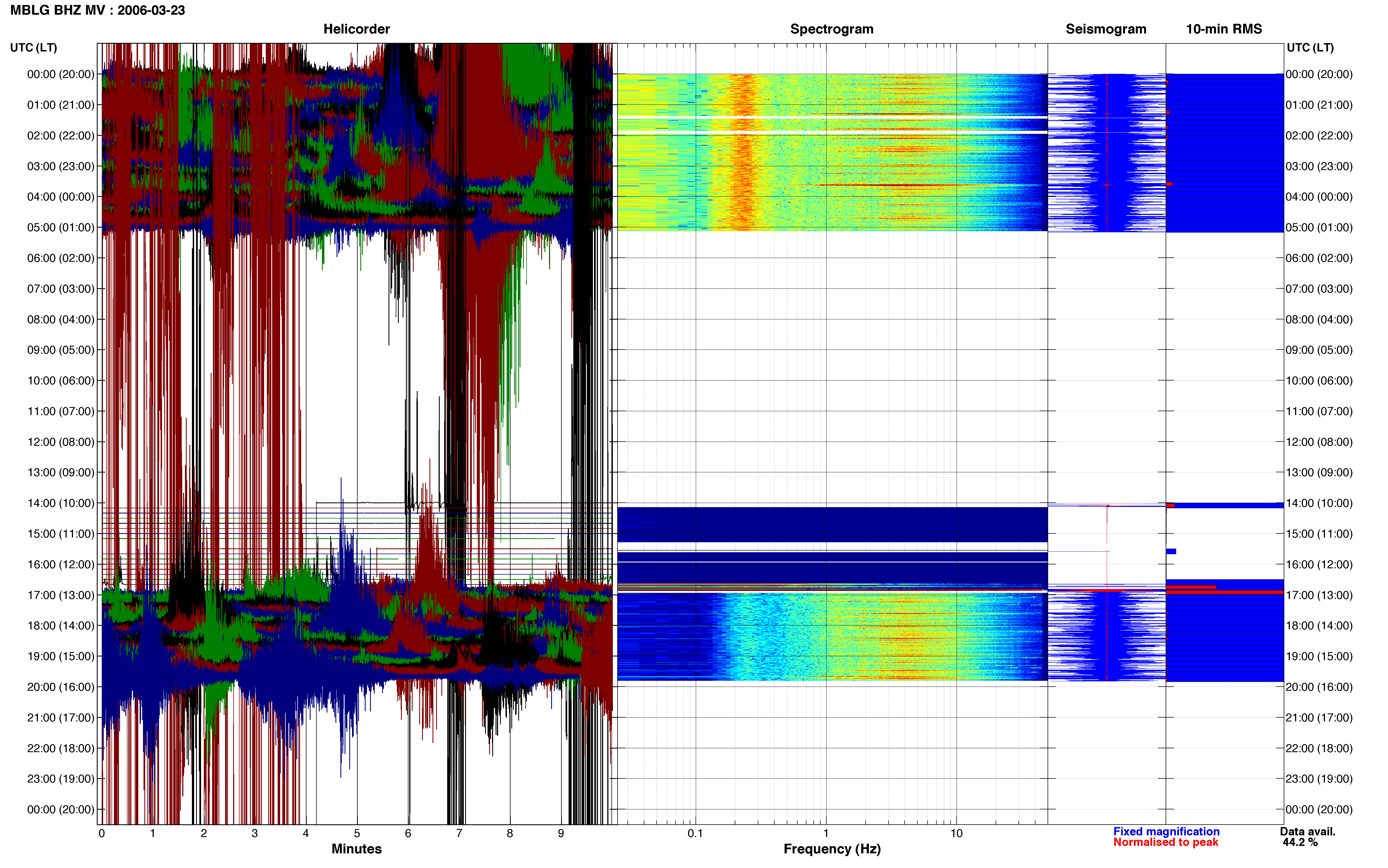The image size is (1388, 868).
Task: Click minutes tick label 1
Action: tap(153, 833)
